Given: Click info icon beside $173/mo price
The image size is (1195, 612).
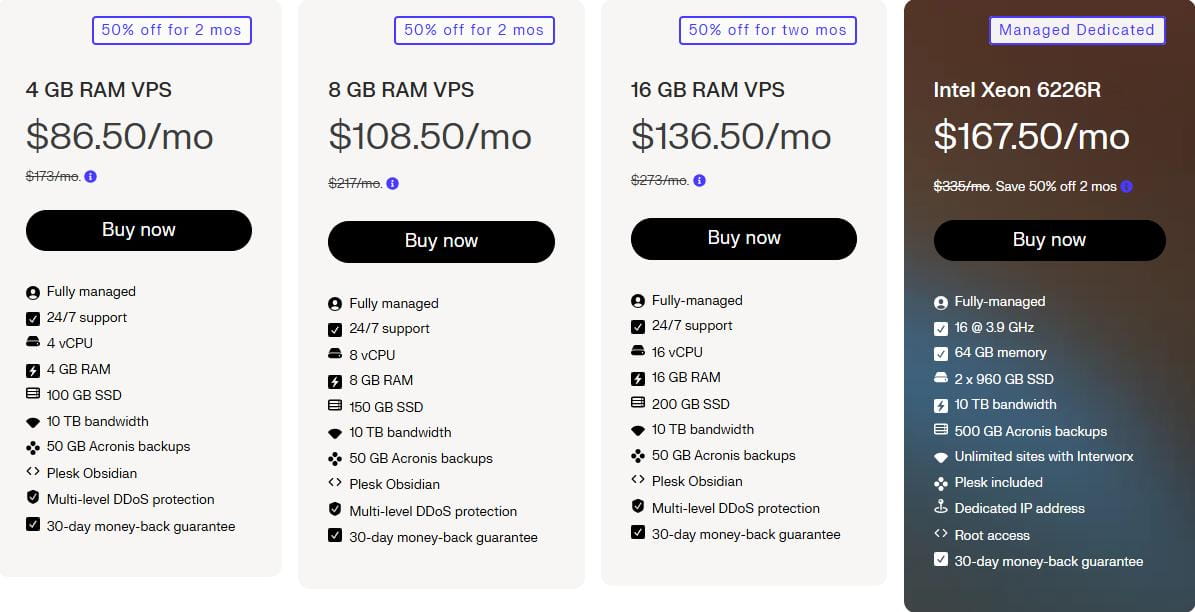Looking at the screenshot, I should coord(91,177).
